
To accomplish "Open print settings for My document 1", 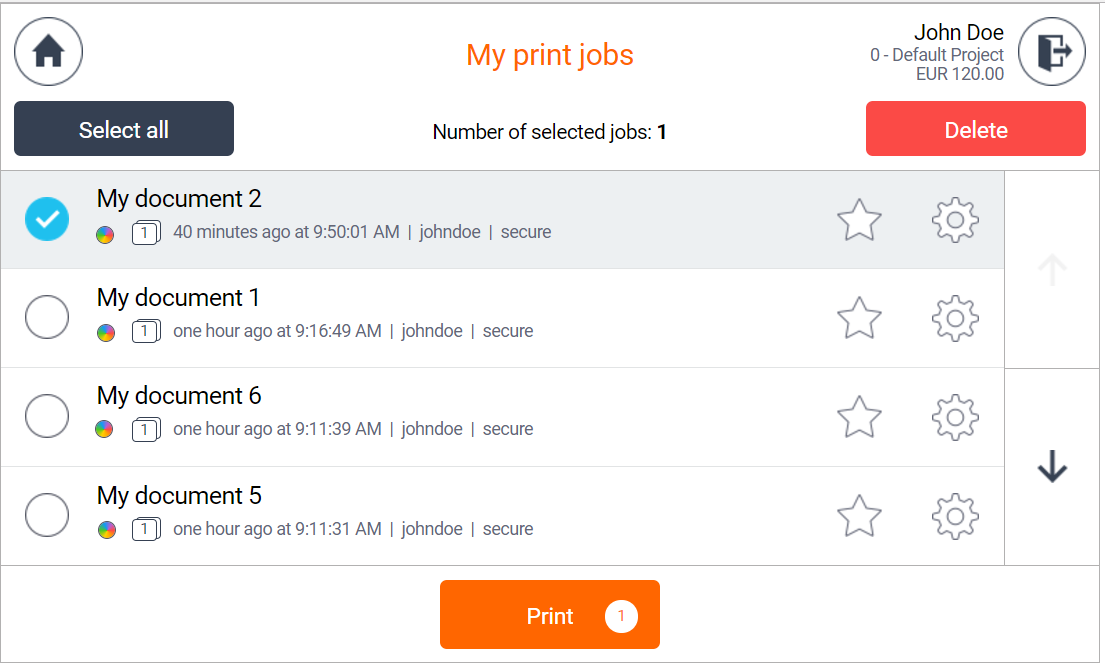I will 955,318.
